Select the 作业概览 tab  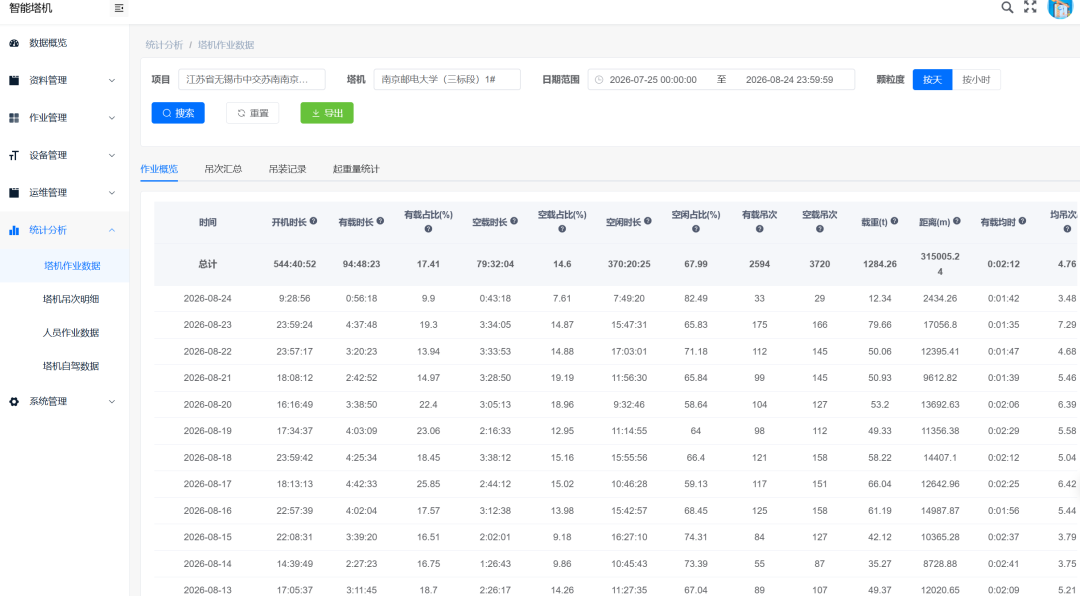pos(159,169)
